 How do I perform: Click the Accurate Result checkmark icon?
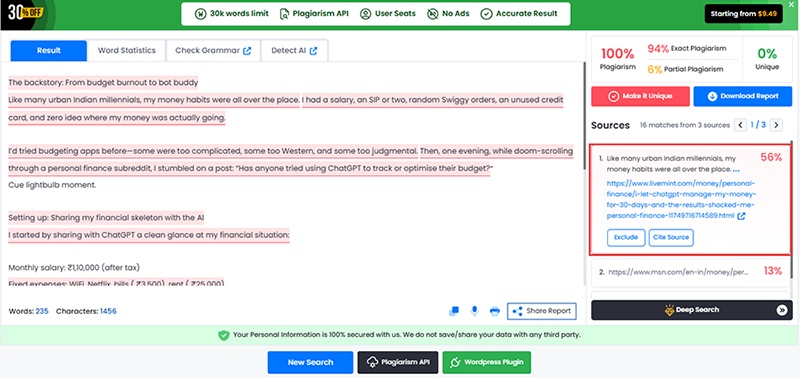(x=486, y=14)
